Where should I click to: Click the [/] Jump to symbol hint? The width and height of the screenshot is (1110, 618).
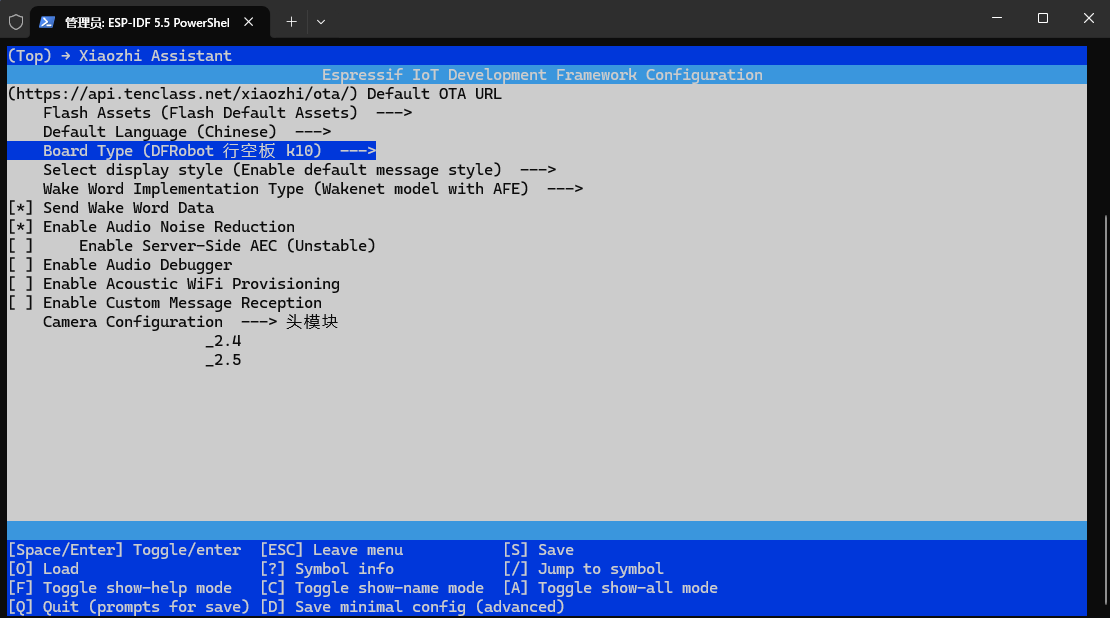tap(583, 569)
